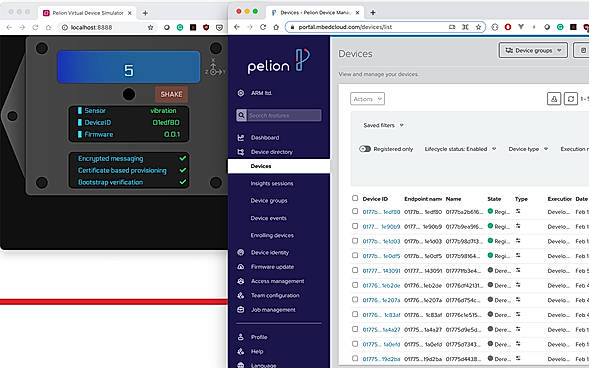Bookmark the localhost:8888 page with star
The image size is (589, 368).
point(150,27)
